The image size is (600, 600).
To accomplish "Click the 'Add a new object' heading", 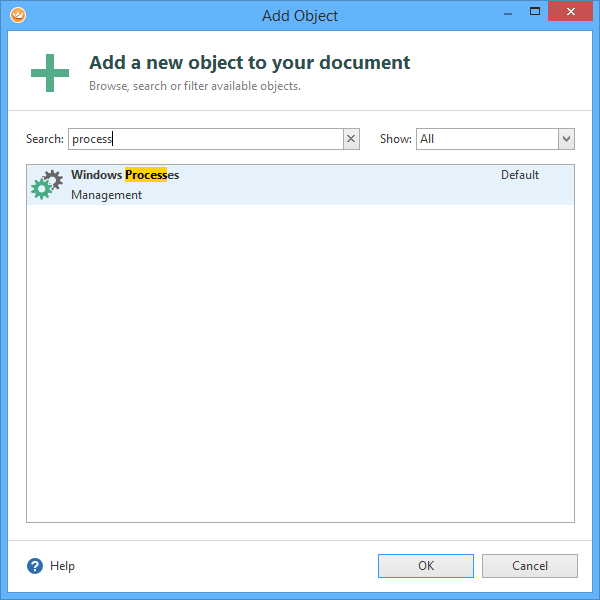I will (249, 62).
